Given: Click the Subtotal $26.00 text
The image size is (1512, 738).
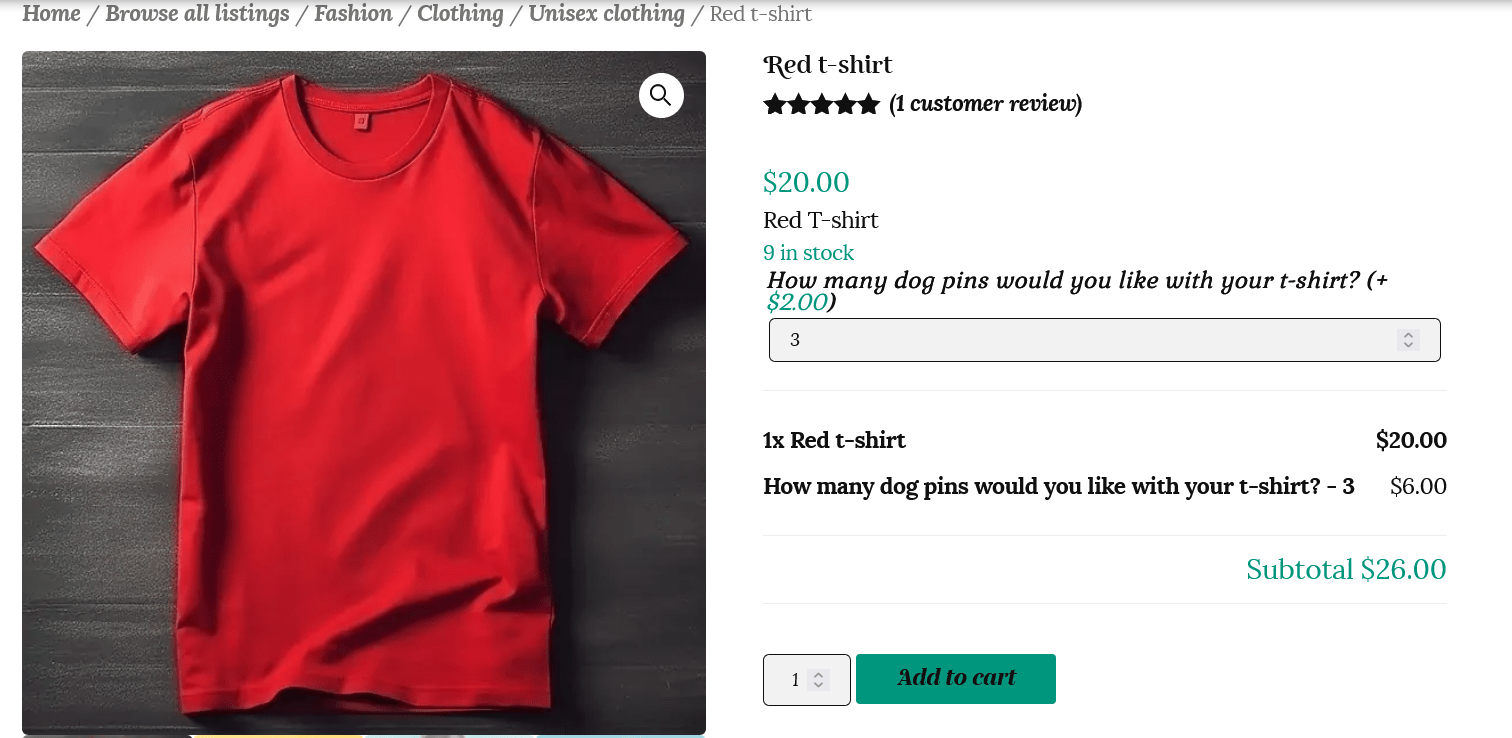Looking at the screenshot, I should [1346, 570].
